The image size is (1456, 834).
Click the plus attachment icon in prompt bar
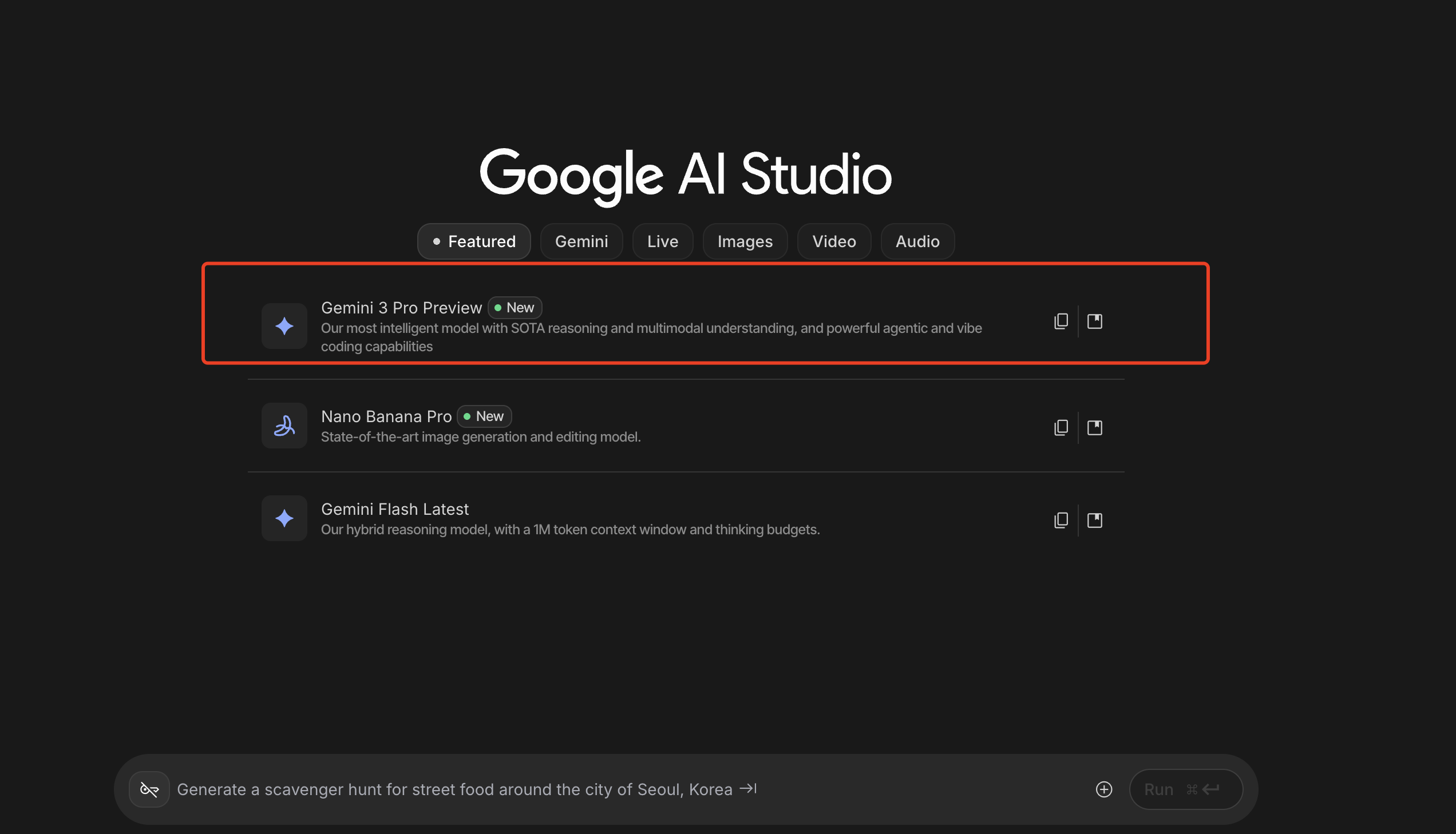coord(1103,789)
